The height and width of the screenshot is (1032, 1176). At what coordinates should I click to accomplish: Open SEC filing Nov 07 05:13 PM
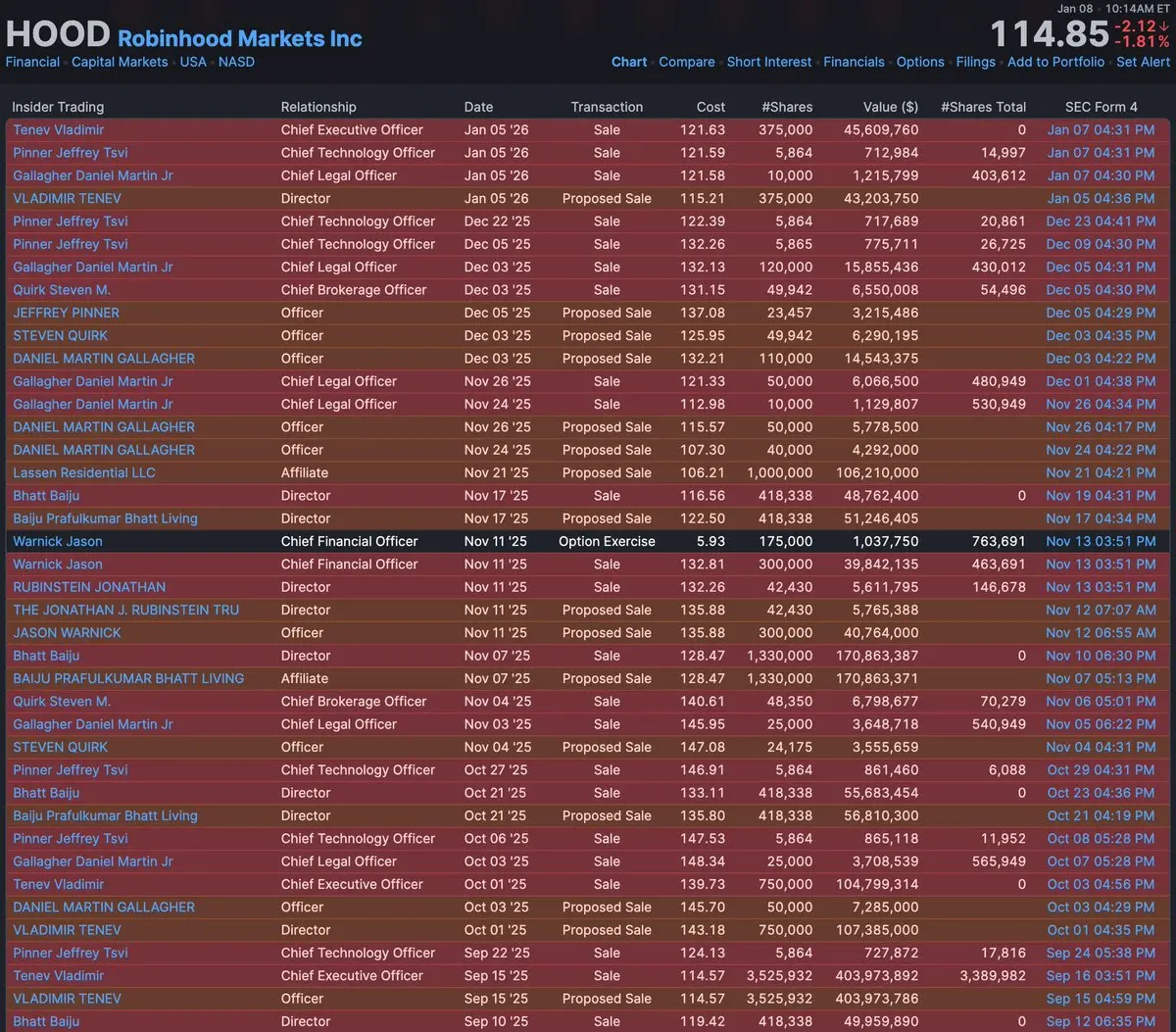1101,678
